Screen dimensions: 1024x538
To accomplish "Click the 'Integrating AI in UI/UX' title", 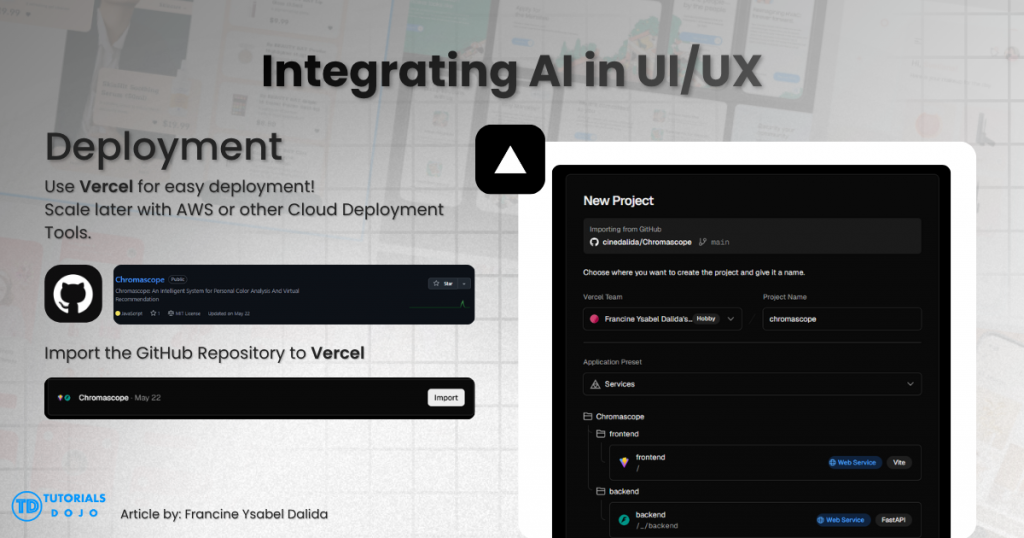I will click(x=511, y=71).
